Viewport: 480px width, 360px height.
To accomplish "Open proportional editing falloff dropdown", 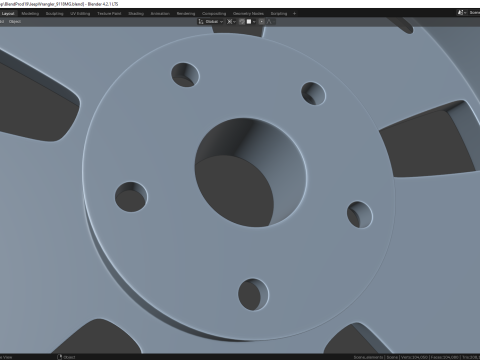I will (270, 22).
